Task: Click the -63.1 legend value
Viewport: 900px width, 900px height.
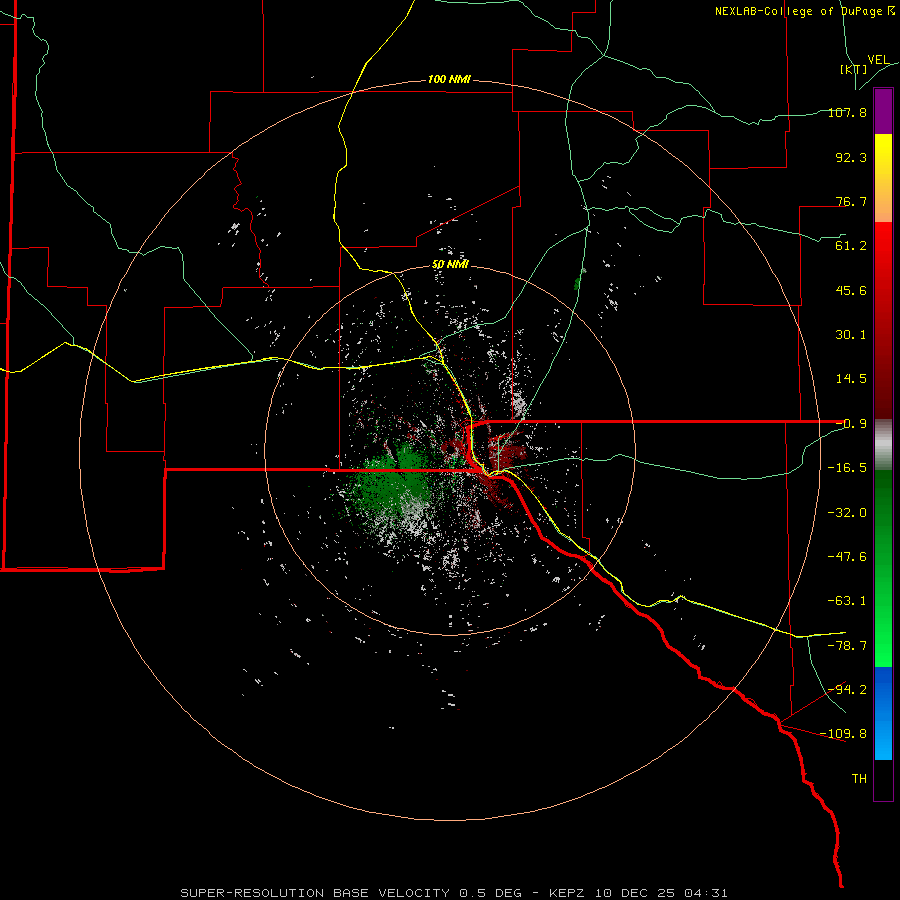Action: [847, 601]
